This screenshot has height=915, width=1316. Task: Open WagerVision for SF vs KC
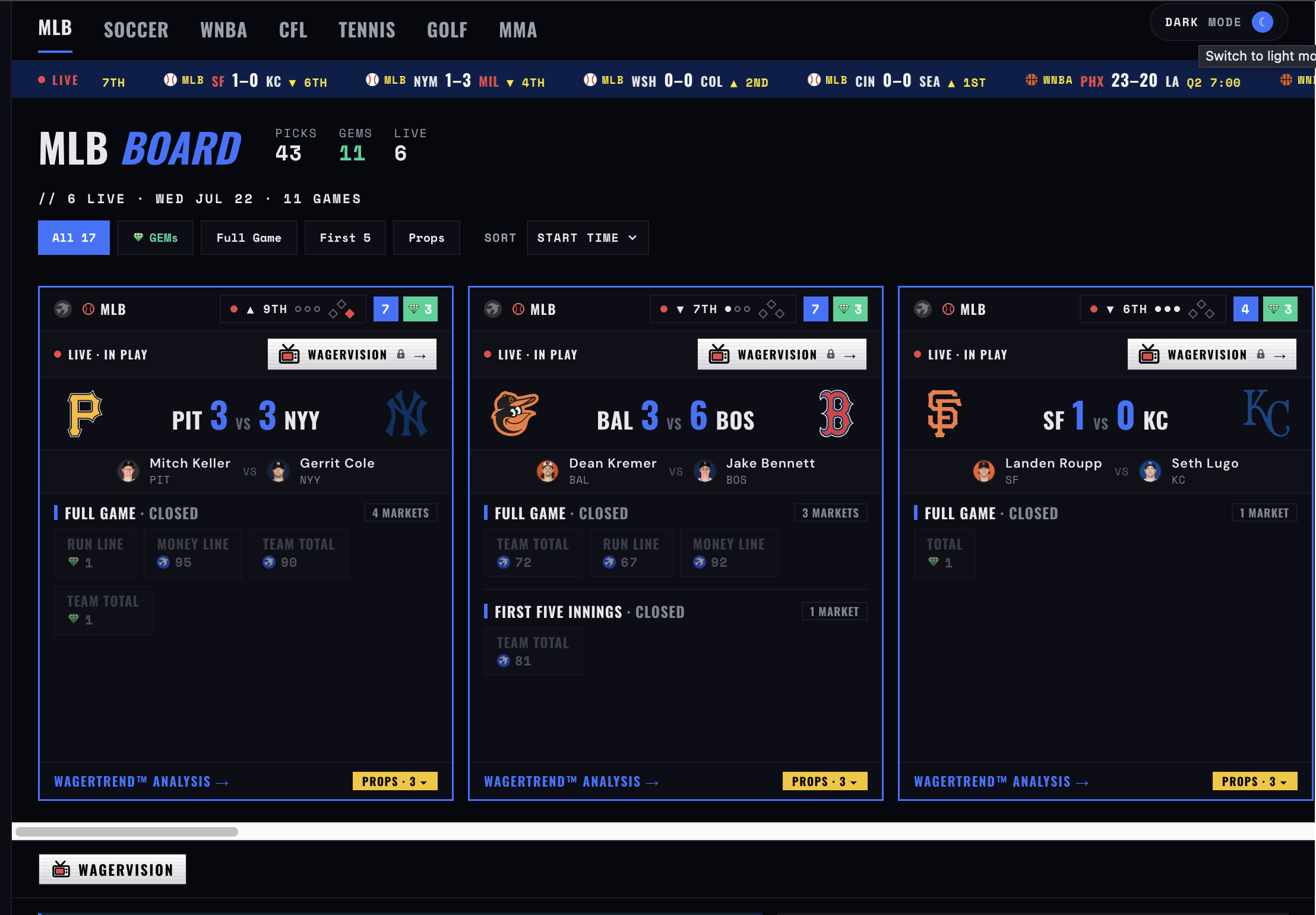(x=1212, y=355)
